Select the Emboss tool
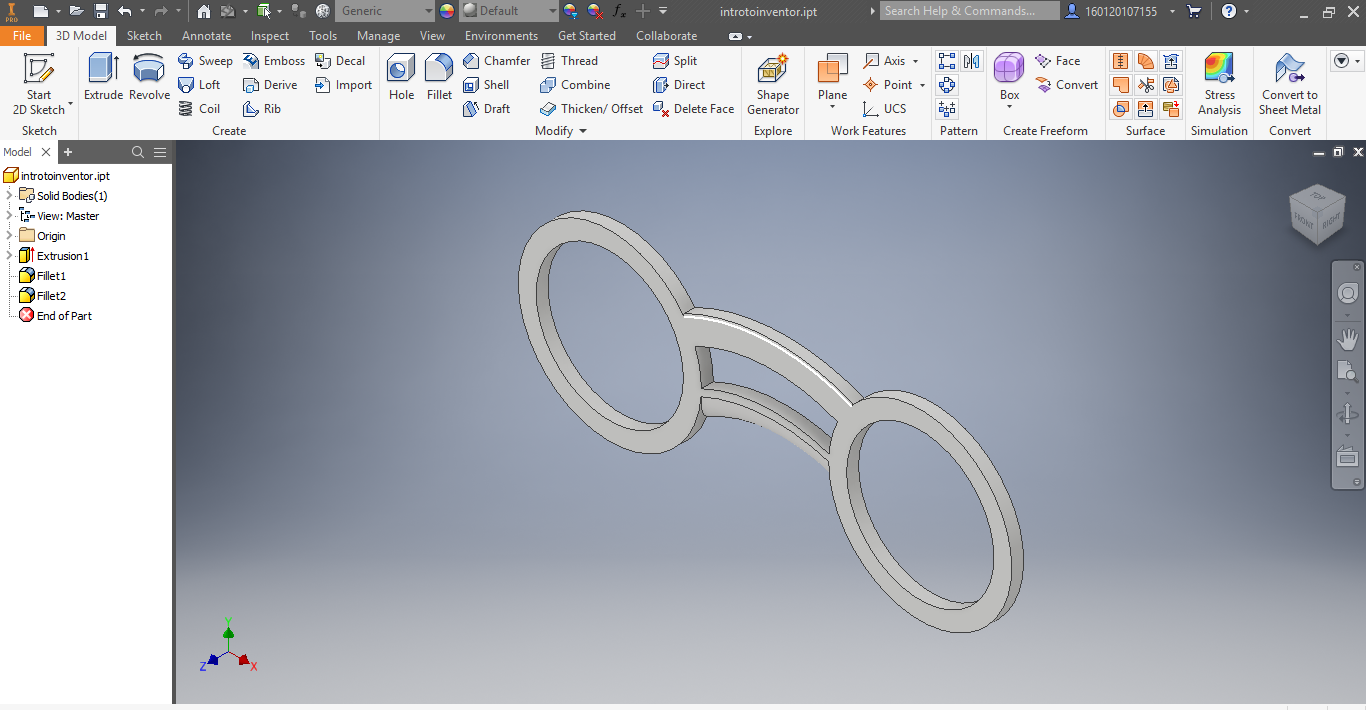The height and width of the screenshot is (710, 1366). click(274, 61)
